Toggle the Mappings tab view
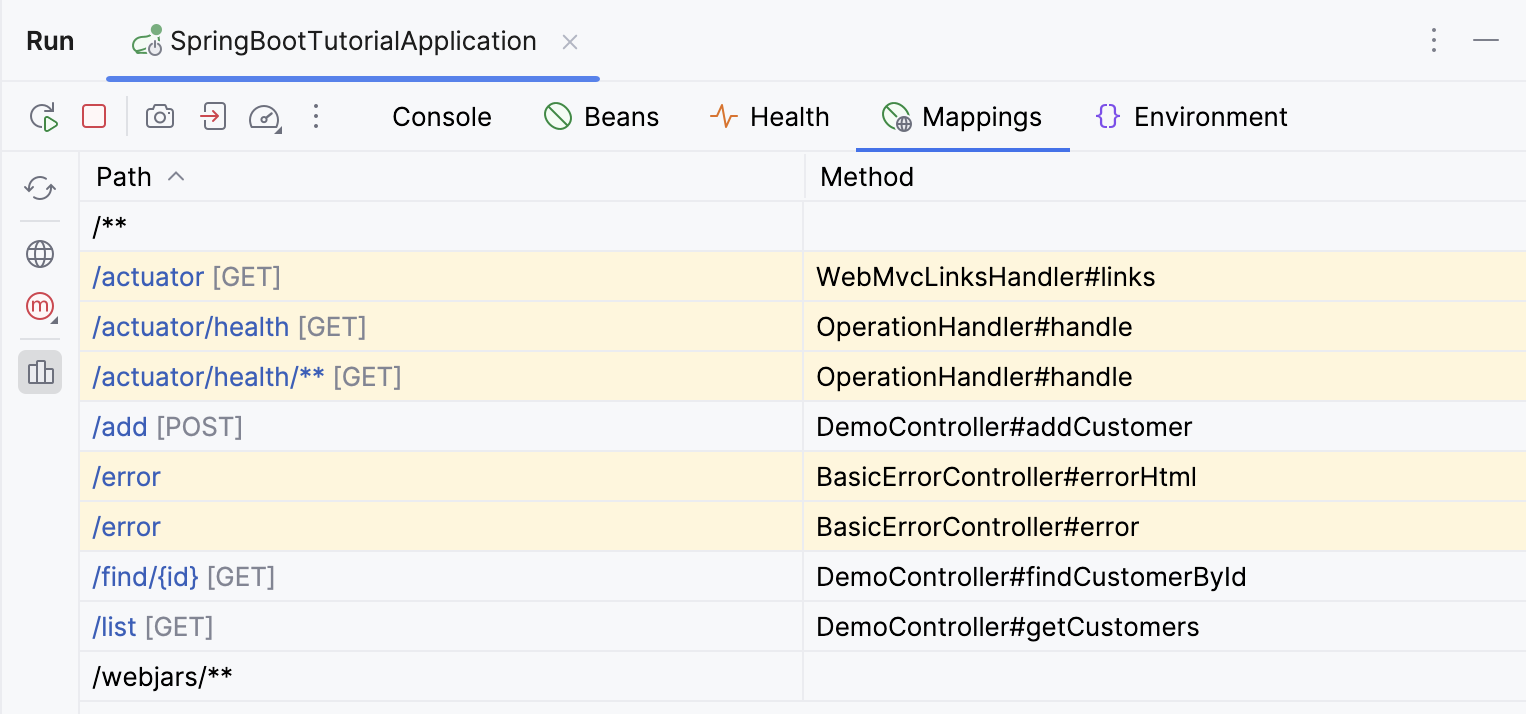The height and width of the screenshot is (714, 1526). pyautogui.click(x=962, y=116)
